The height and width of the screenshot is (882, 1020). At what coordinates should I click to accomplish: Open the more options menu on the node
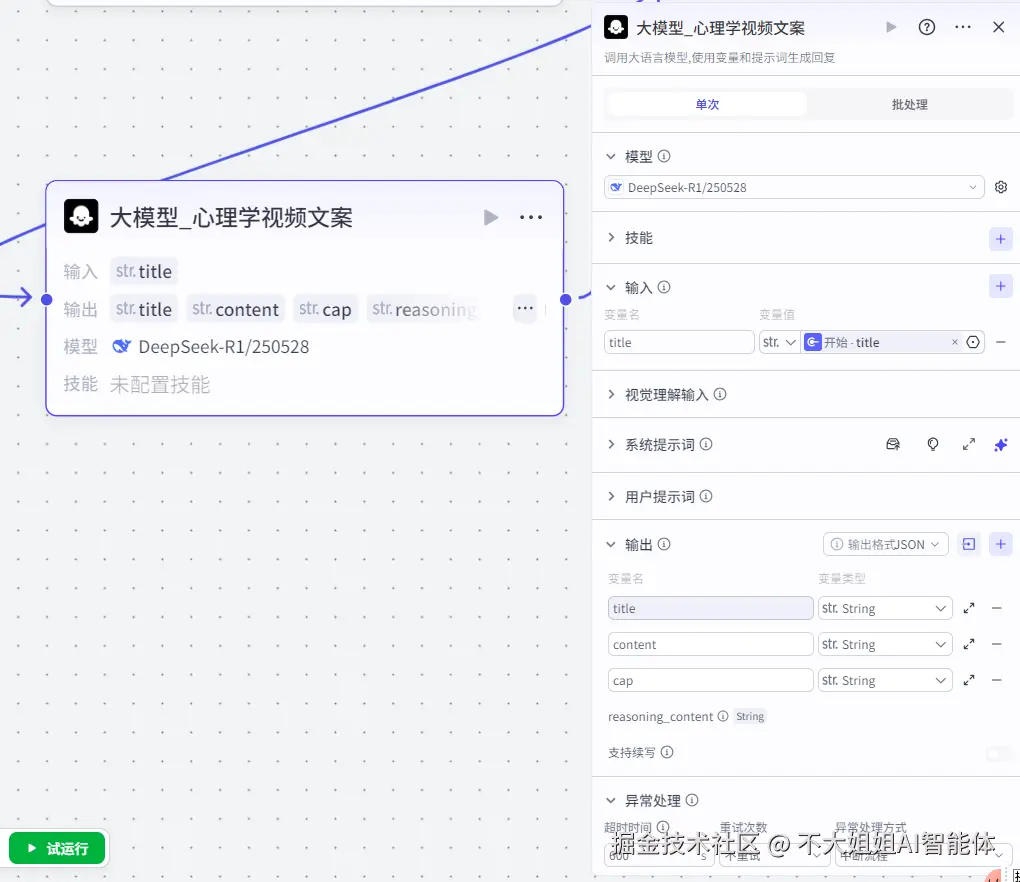point(531,217)
